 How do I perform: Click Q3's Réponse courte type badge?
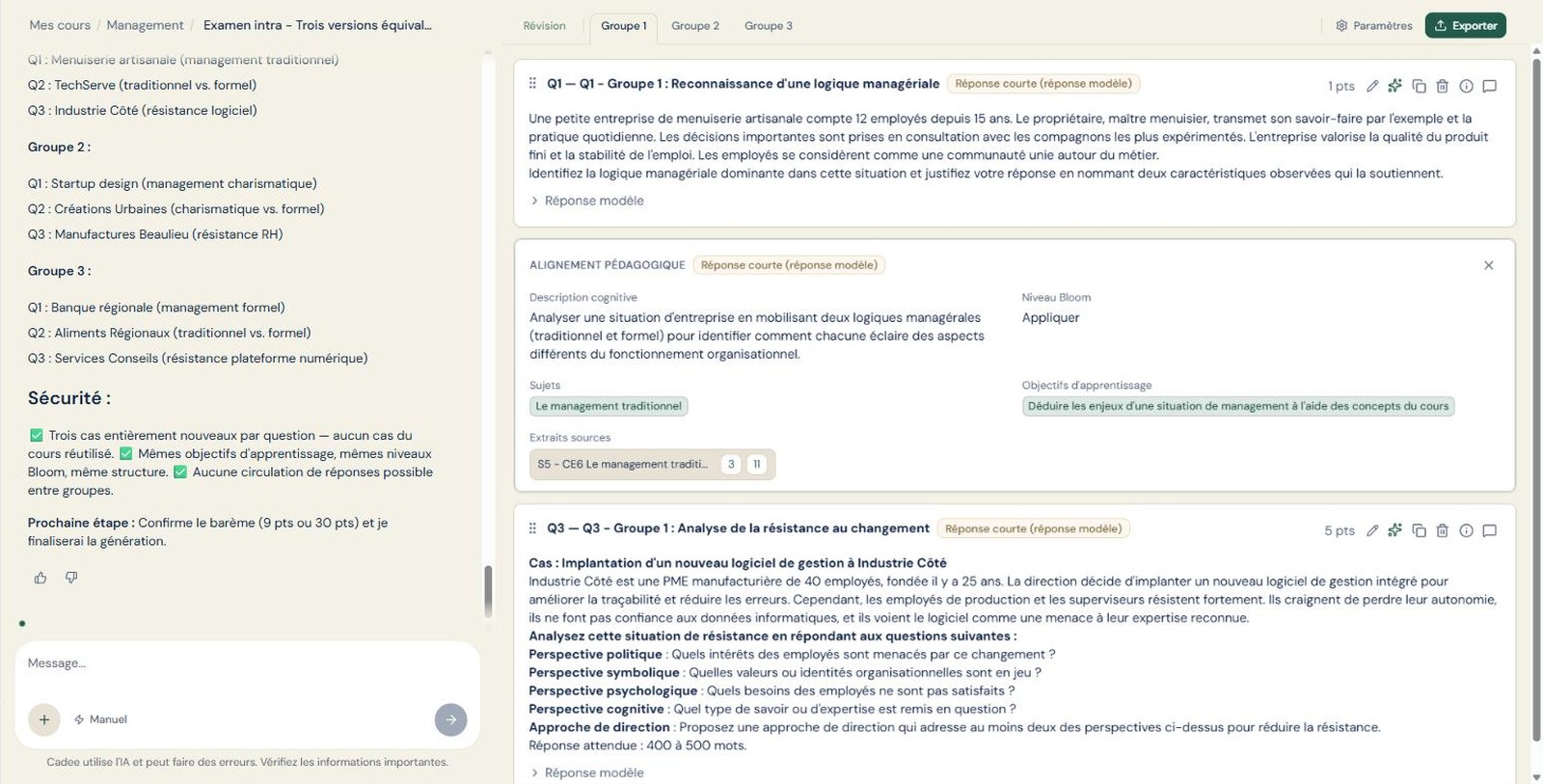tap(1034, 528)
